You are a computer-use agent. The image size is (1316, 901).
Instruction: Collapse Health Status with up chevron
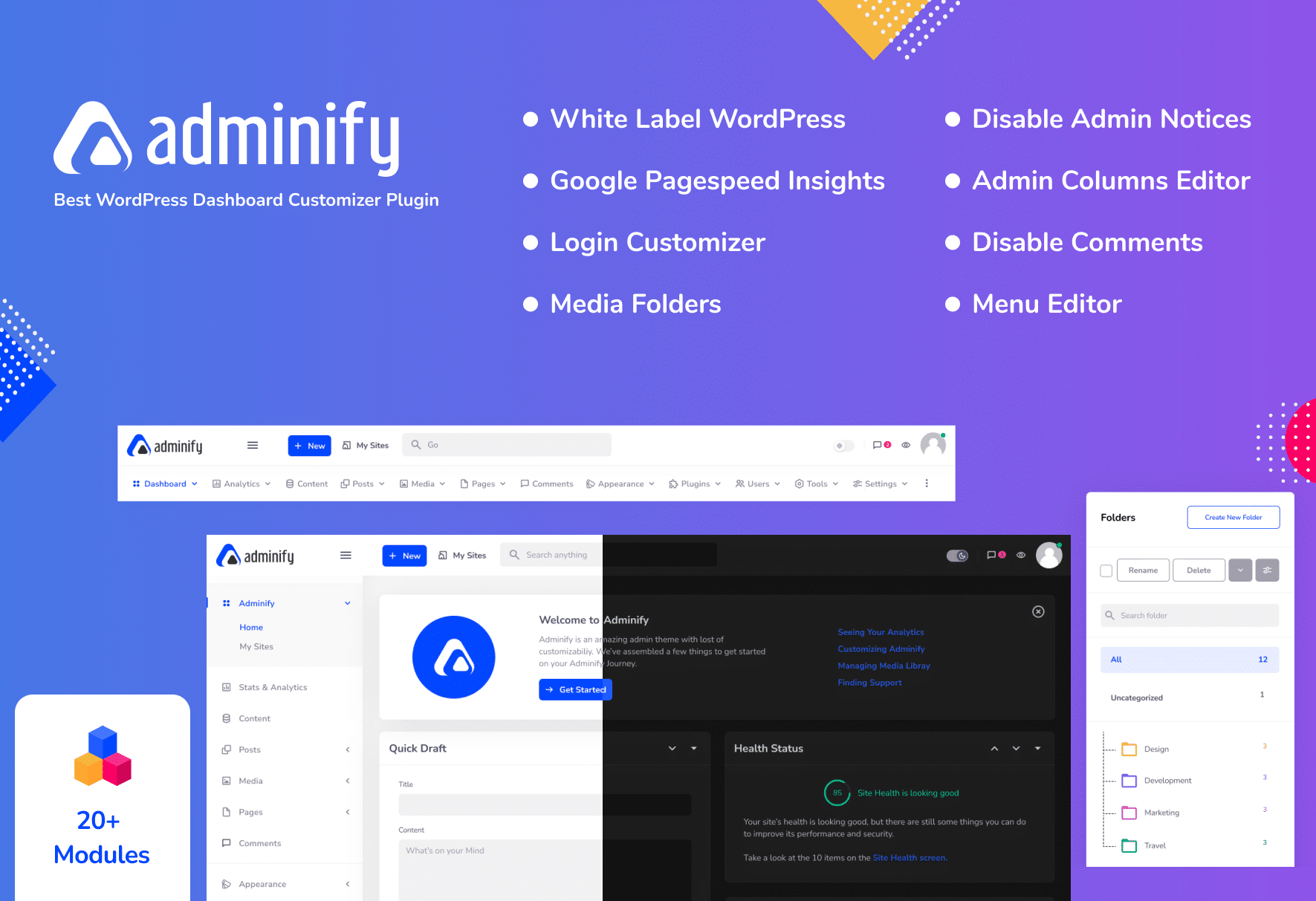pyautogui.click(x=994, y=748)
